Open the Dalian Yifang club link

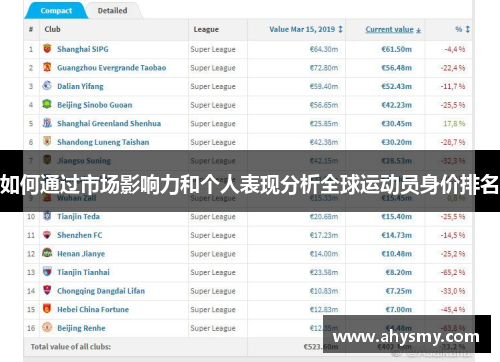pos(80,86)
